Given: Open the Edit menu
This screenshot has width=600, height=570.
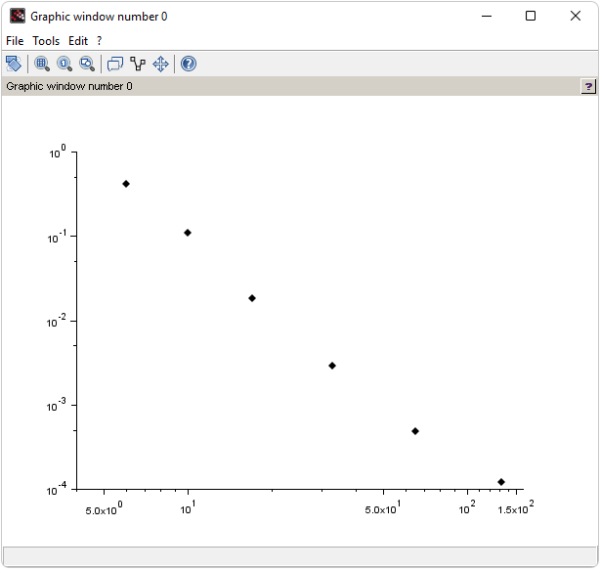Looking at the screenshot, I should [78, 41].
